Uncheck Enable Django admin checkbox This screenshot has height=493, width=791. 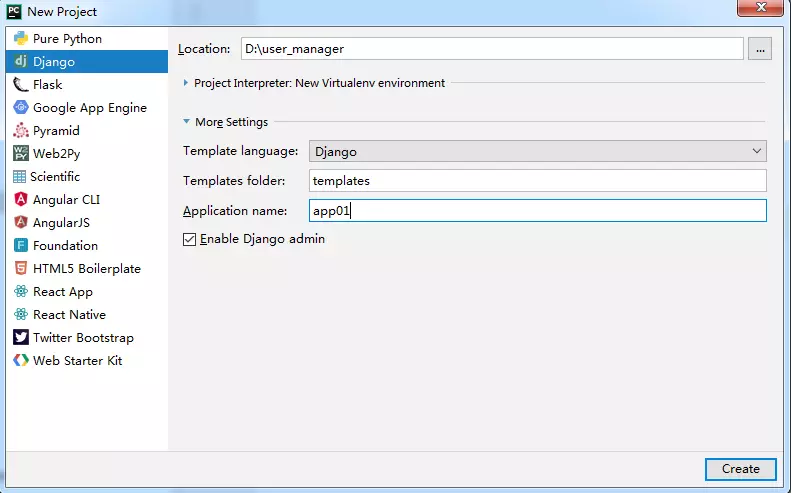coord(189,239)
